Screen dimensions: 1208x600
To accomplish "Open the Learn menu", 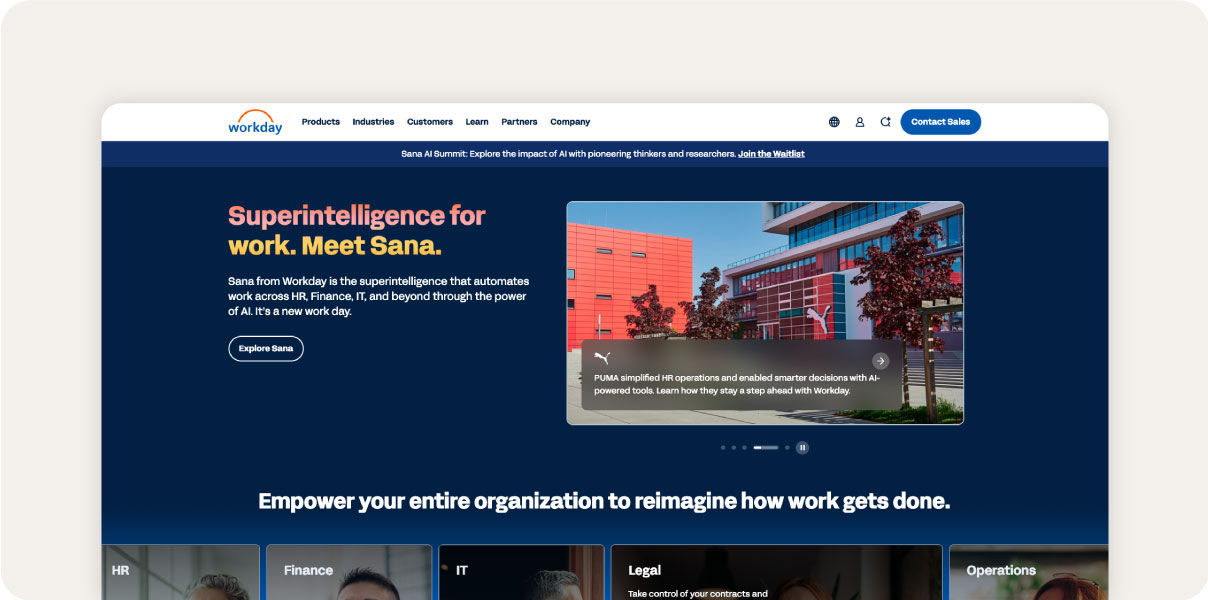I will (477, 122).
